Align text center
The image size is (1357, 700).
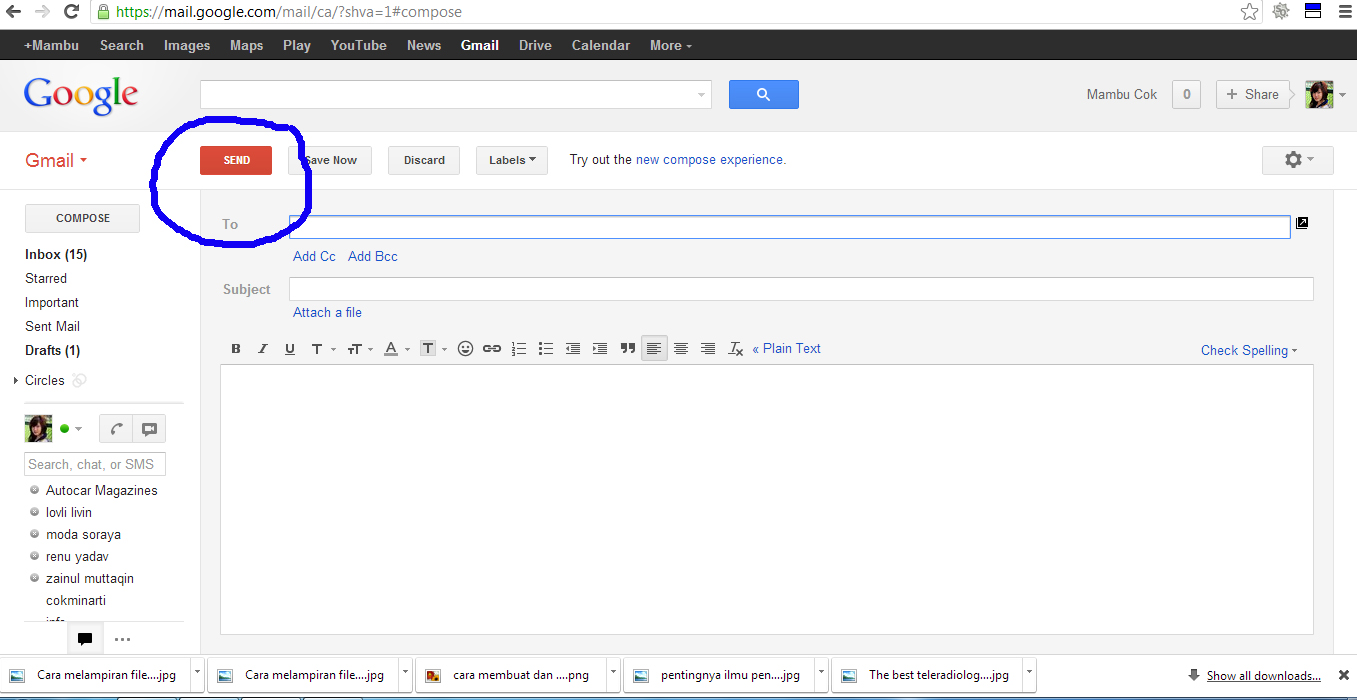681,348
